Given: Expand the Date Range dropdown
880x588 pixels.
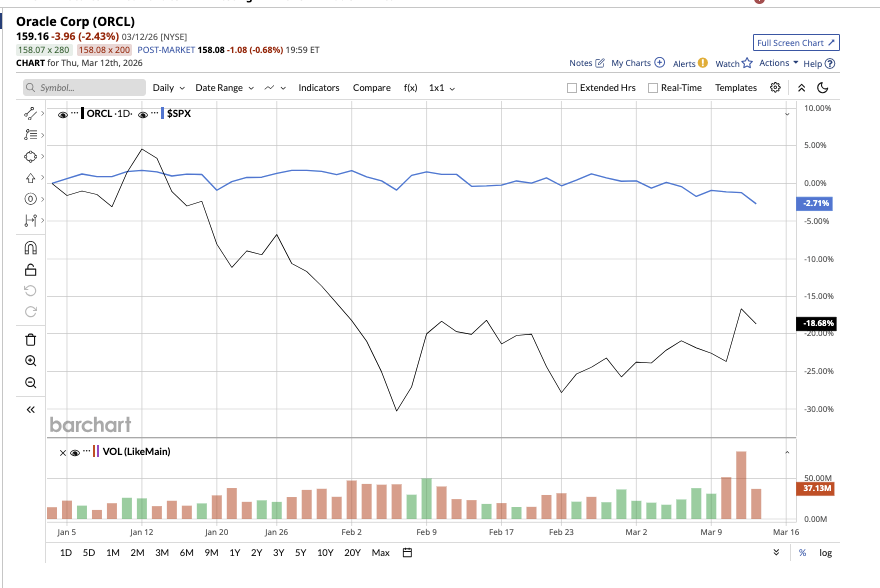Looking at the screenshot, I should (224, 88).
